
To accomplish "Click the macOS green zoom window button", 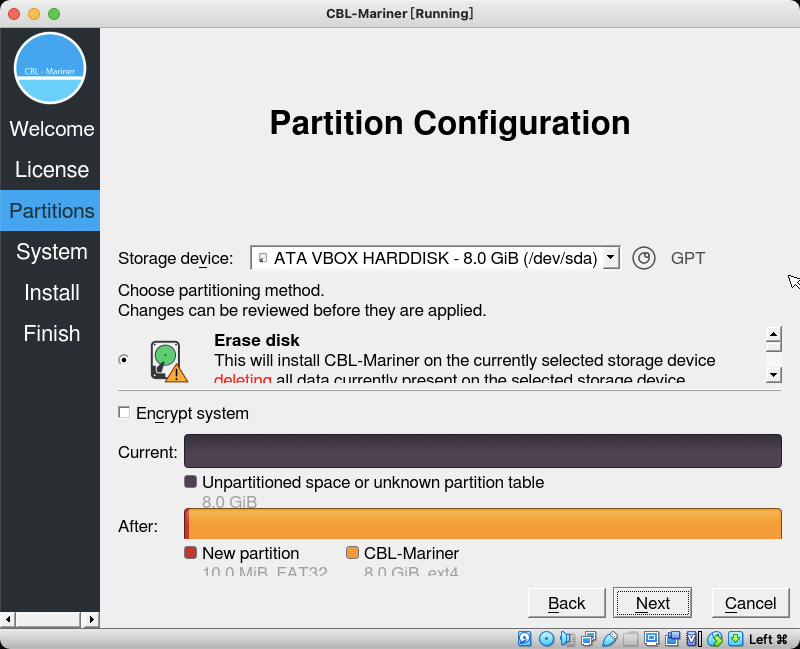I will click(x=54, y=14).
